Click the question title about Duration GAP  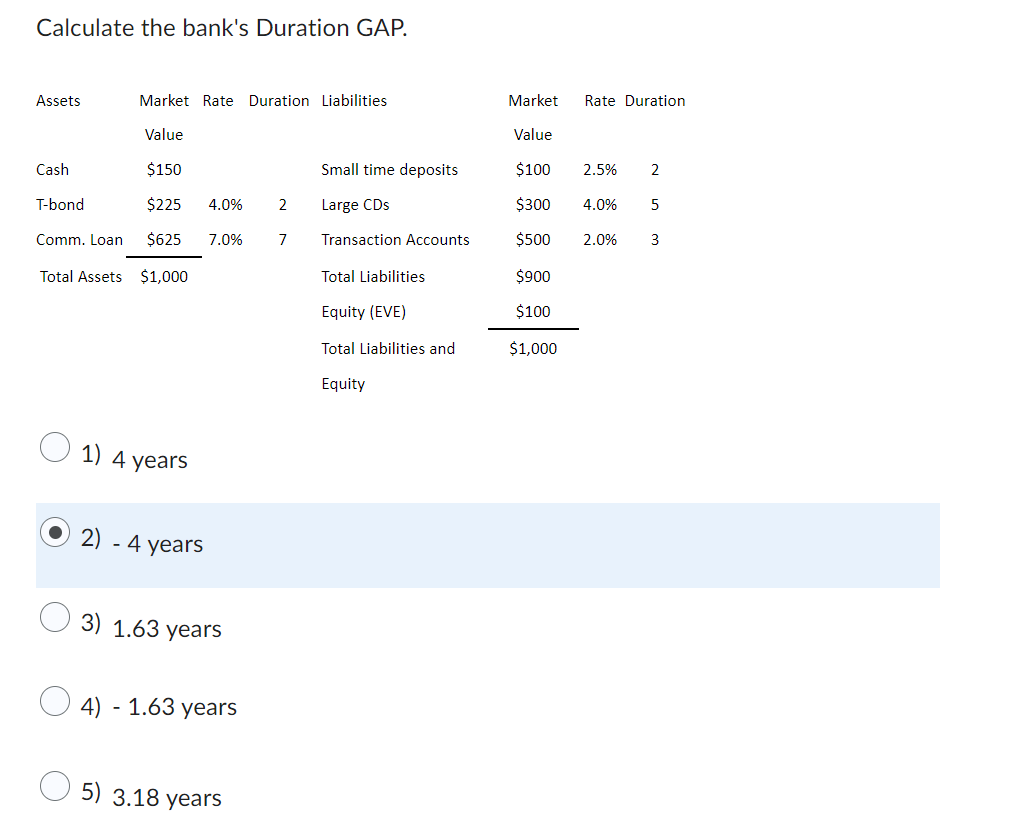221,27
